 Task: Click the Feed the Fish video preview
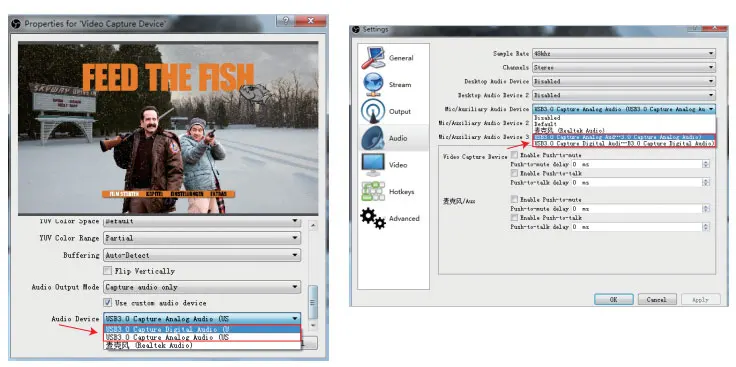point(168,129)
